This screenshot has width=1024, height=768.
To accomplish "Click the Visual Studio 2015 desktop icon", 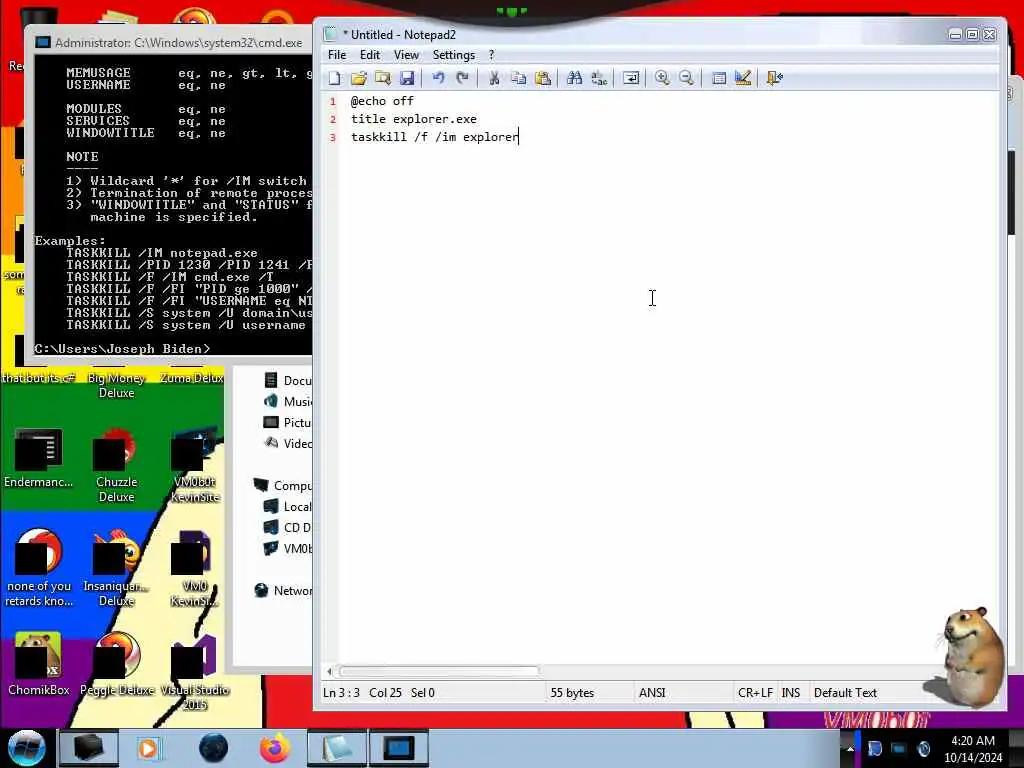I will click(195, 671).
